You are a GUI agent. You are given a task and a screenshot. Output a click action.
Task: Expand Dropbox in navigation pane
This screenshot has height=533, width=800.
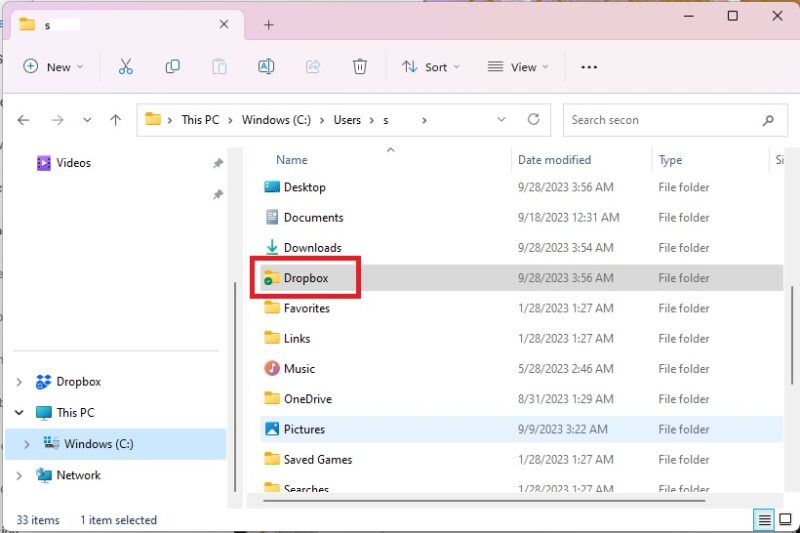pos(19,382)
